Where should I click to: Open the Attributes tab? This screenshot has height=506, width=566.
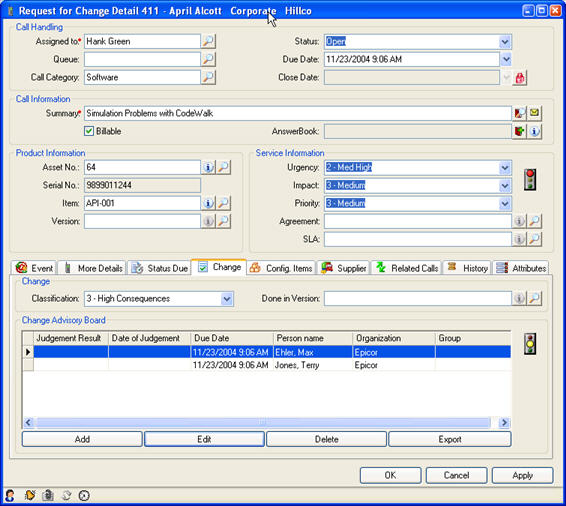[x=521, y=268]
